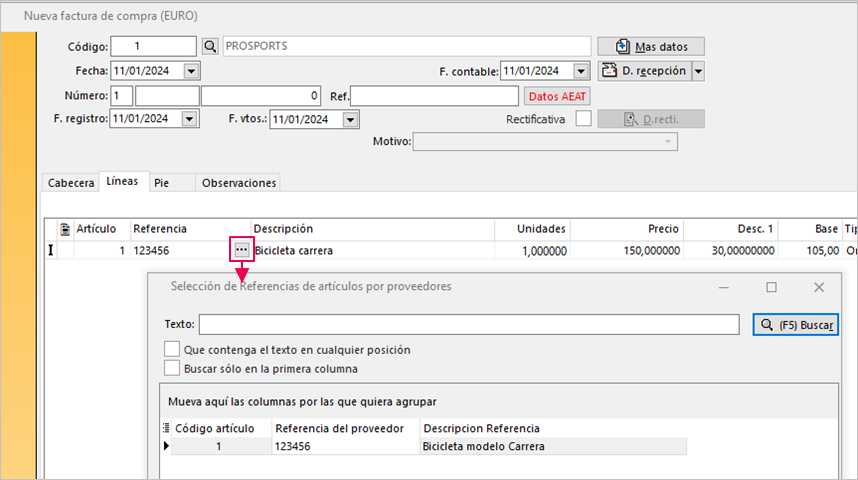Image resolution: width=858 pixels, height=480 pixels.
Task: Maximize the Selección de Referencias dialog
Action: pos(771,287)
